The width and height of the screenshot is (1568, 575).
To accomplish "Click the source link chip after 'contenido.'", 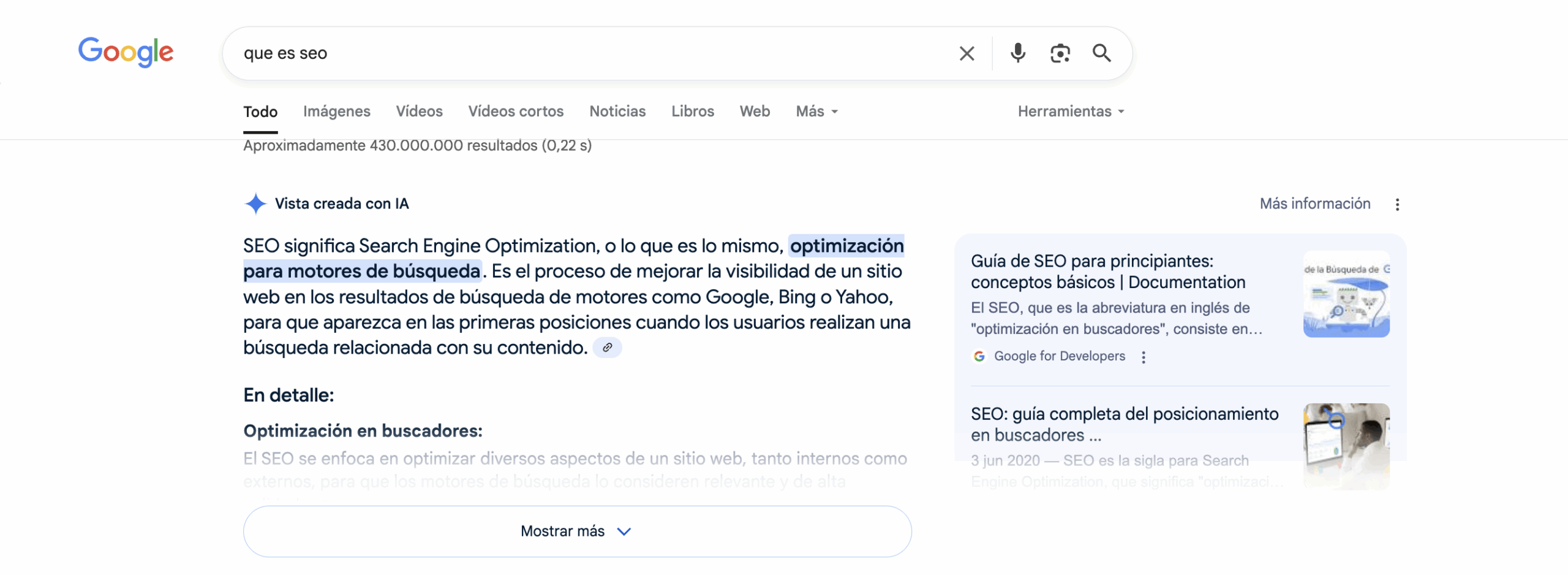I will point(607,348).
